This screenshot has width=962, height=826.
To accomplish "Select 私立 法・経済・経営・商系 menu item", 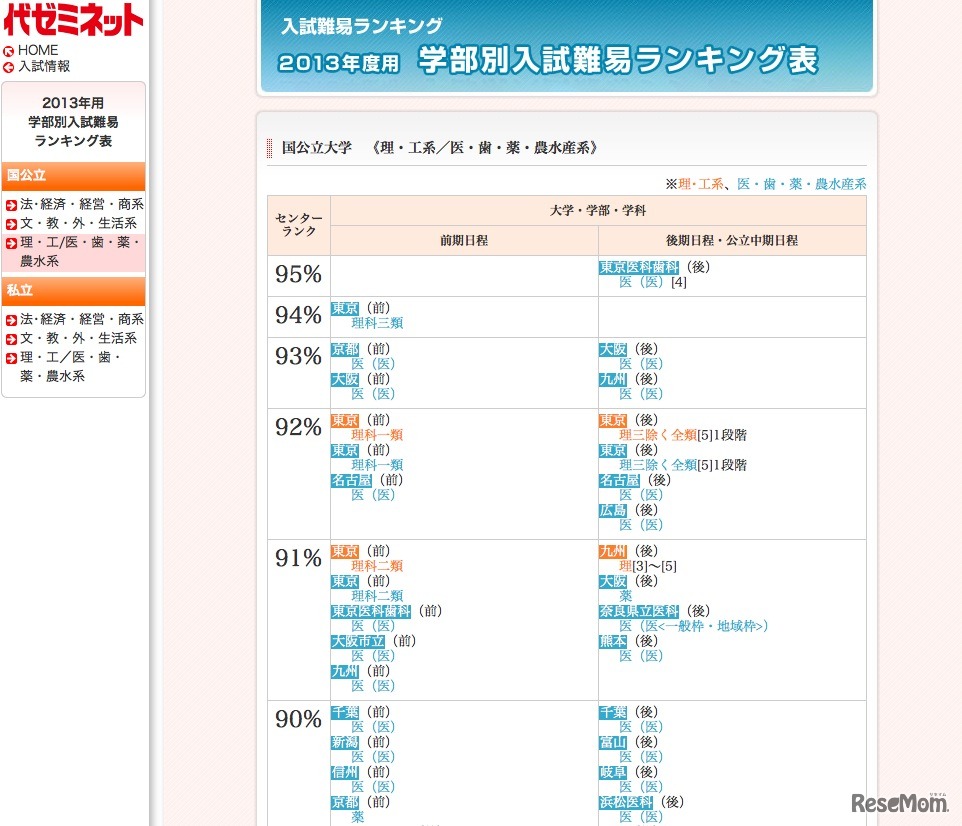I will coord(82,319).
